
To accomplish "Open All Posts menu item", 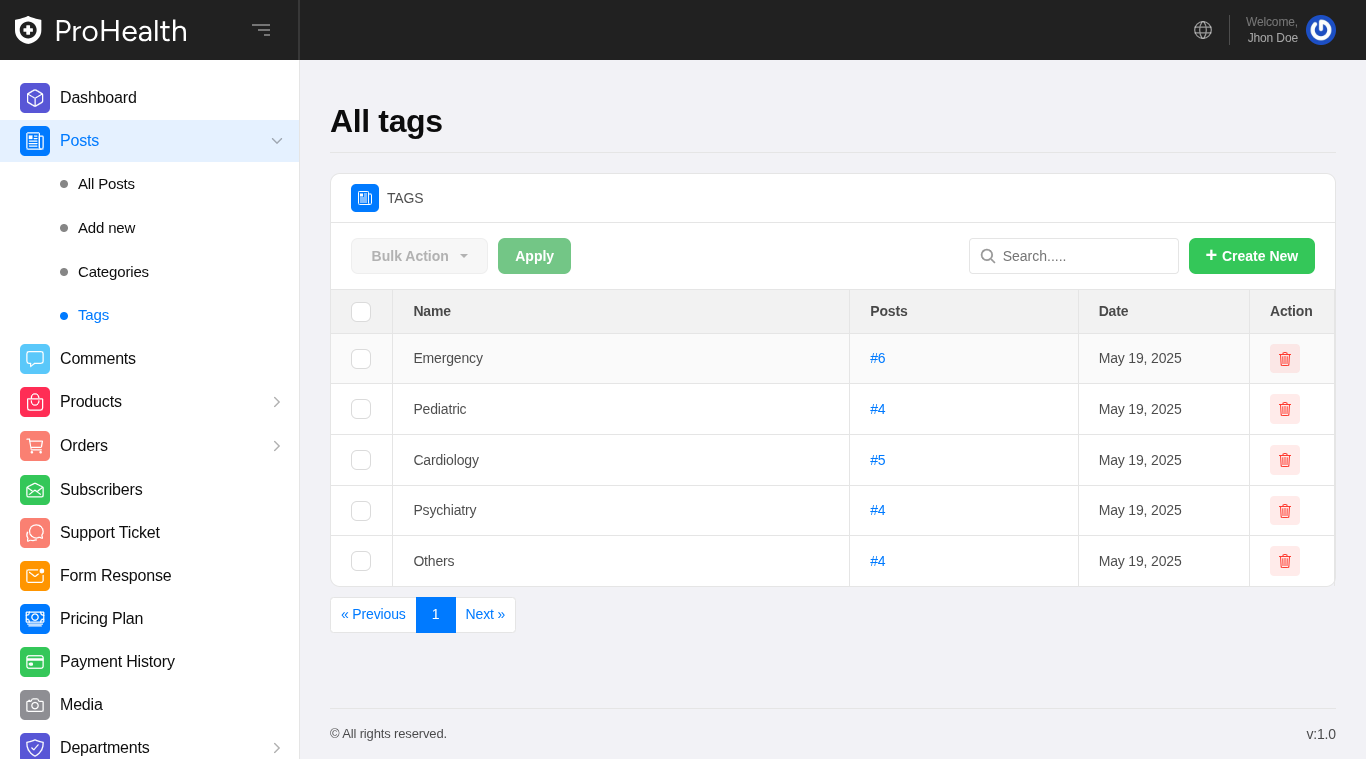I will point(106,184).
